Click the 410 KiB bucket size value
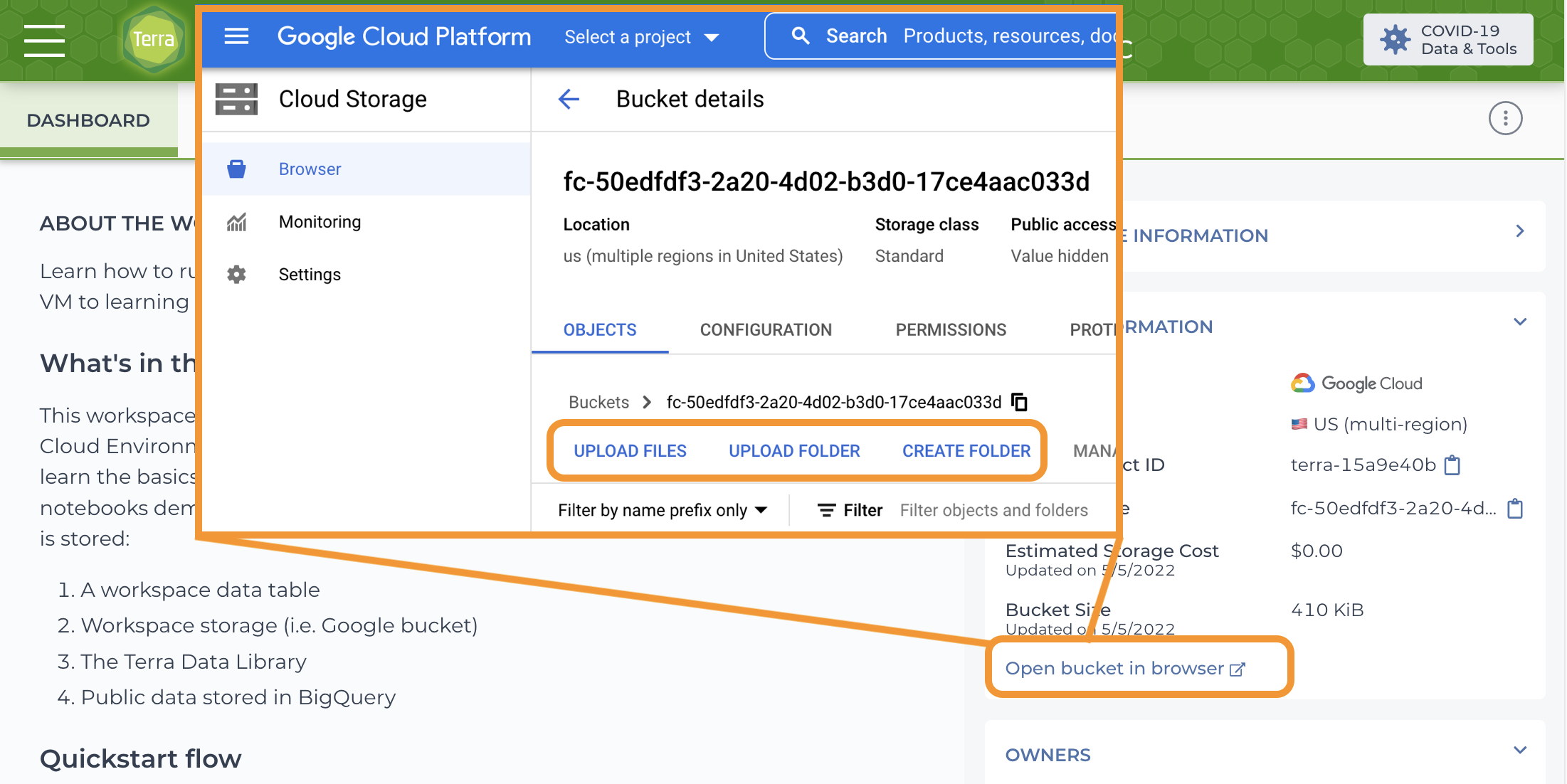The width and height of the screenshot is (1567, 784). 1327,610
